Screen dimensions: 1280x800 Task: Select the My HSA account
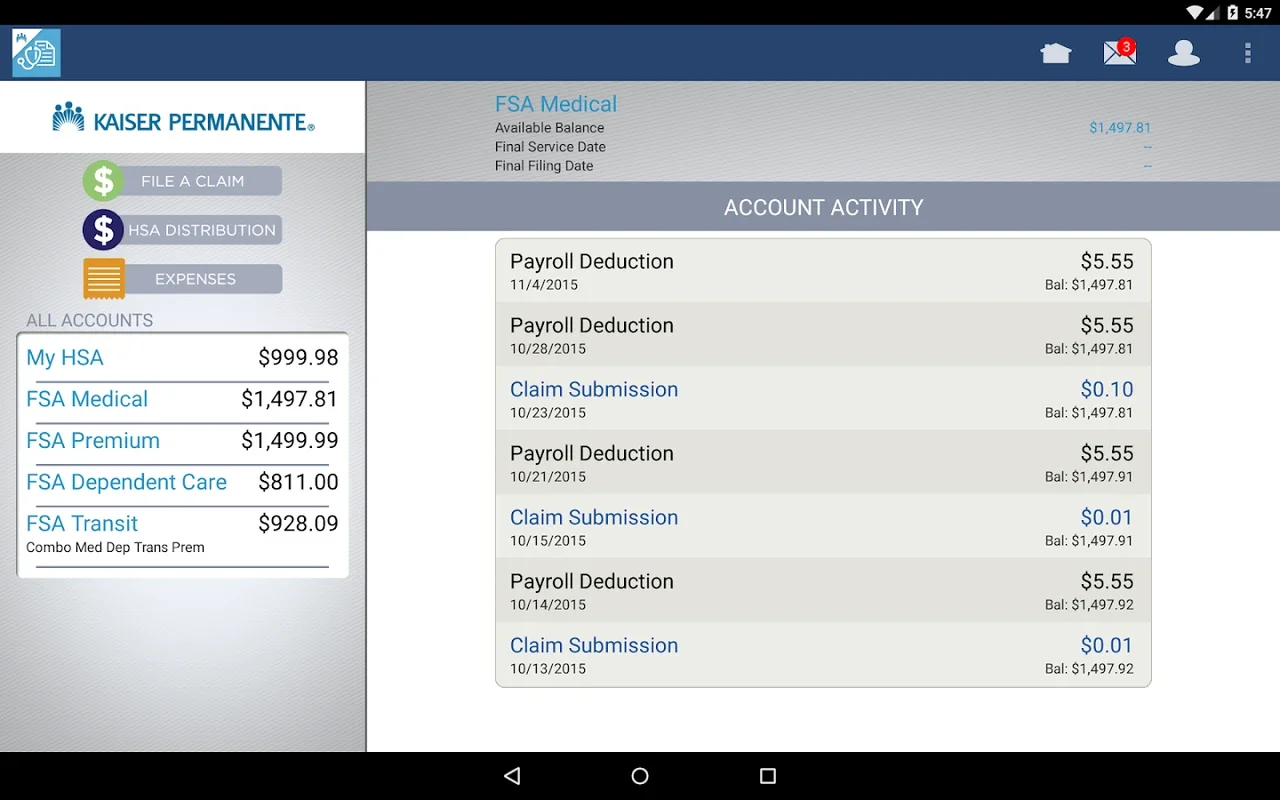(182, 358)
